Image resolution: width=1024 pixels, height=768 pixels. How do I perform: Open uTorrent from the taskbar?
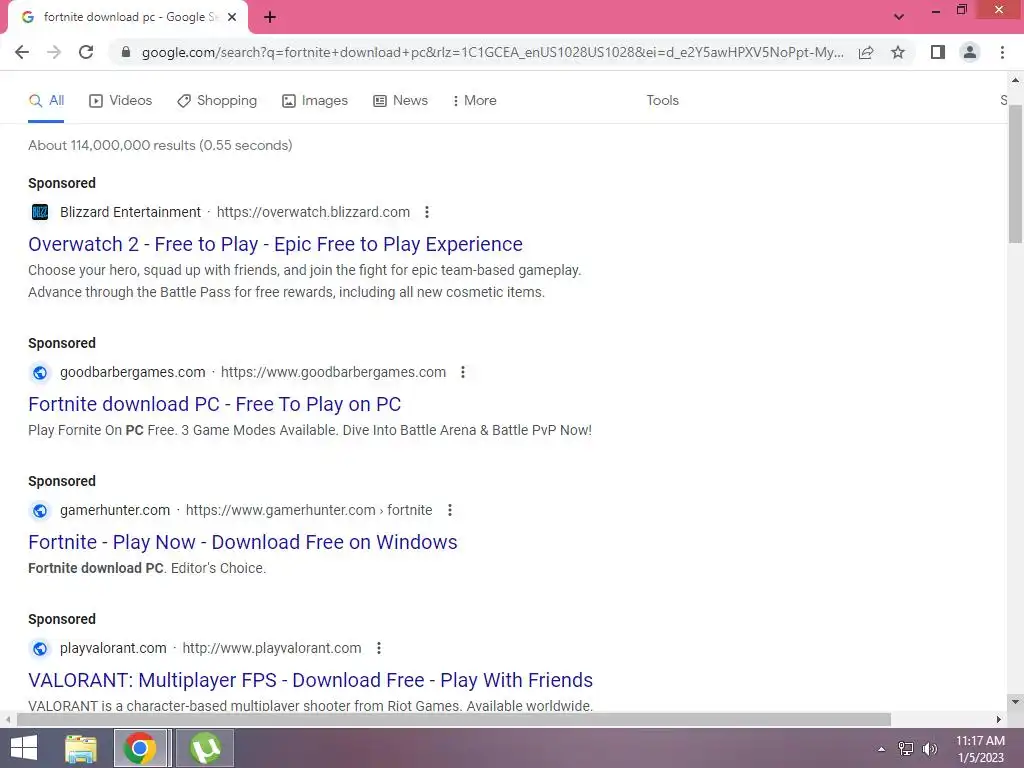pos(205,748)
